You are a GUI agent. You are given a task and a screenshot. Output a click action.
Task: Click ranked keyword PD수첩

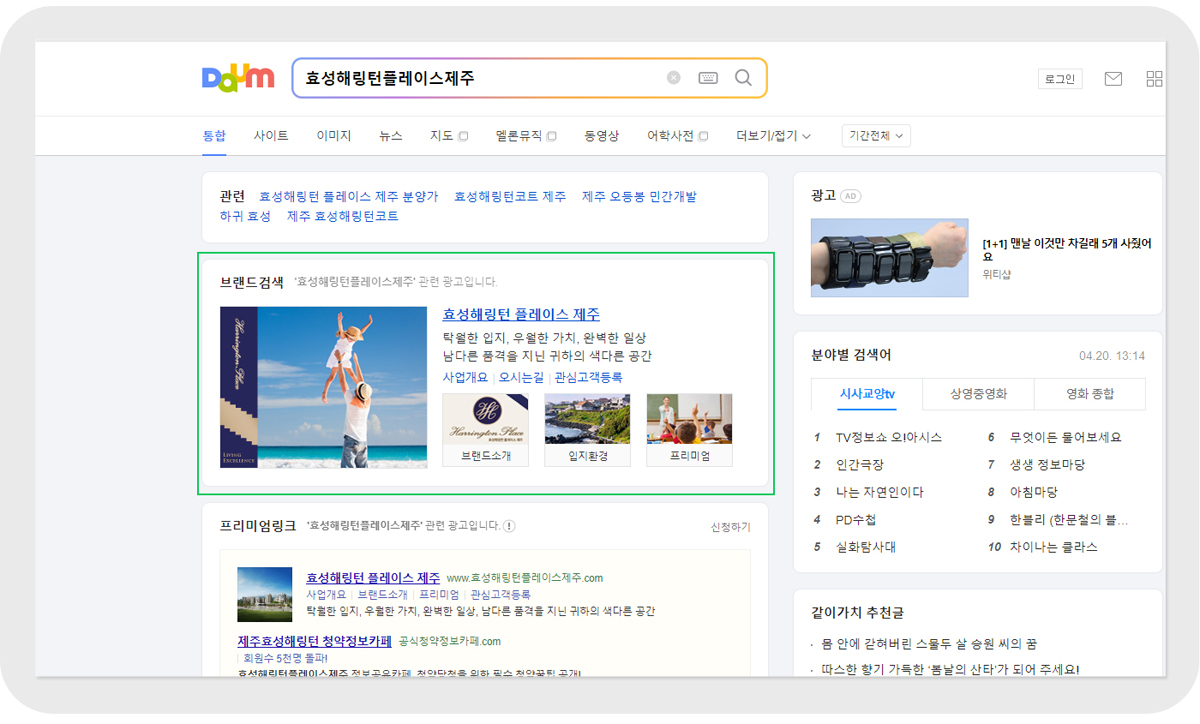point(856,520)
